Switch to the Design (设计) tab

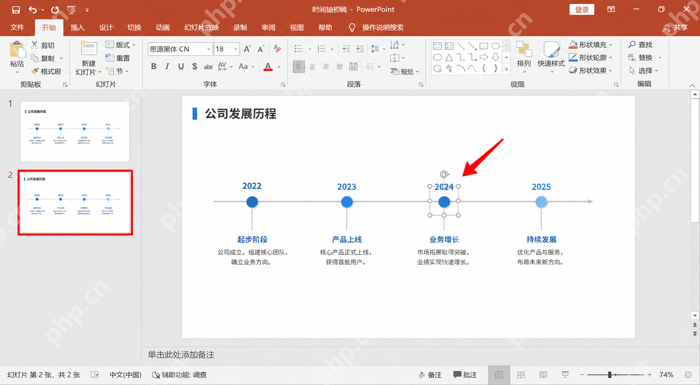(x=106, y=28)
